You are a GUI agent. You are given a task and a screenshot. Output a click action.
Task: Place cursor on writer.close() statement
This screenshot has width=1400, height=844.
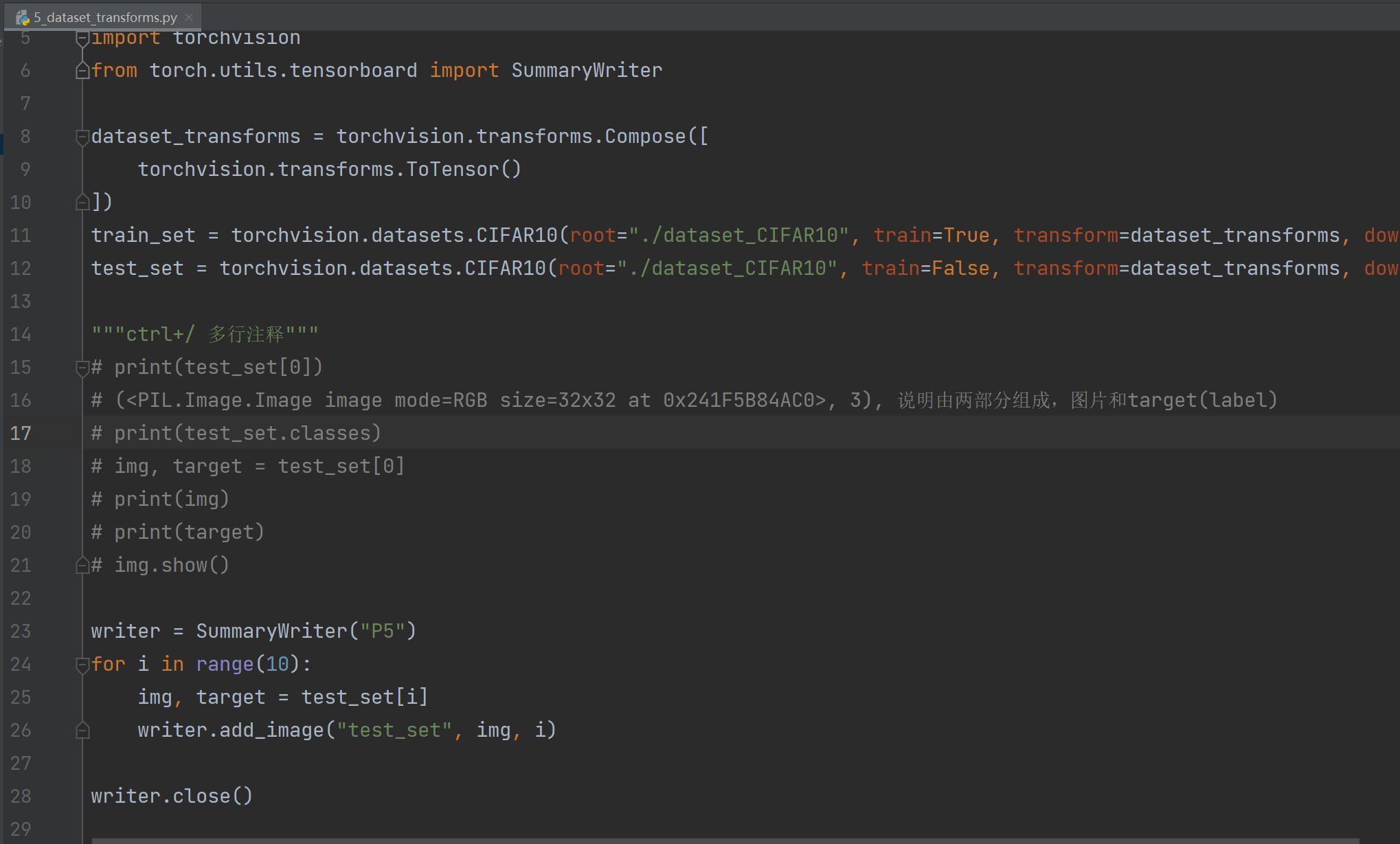coord(172,797)
